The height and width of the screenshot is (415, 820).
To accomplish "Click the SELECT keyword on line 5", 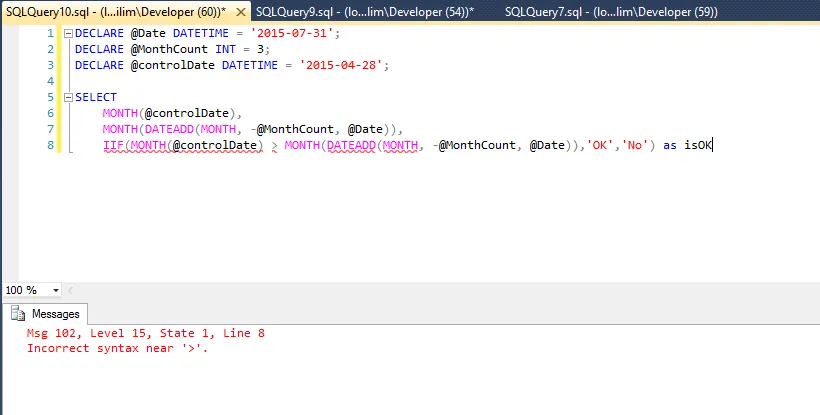I will click(96, 97).
